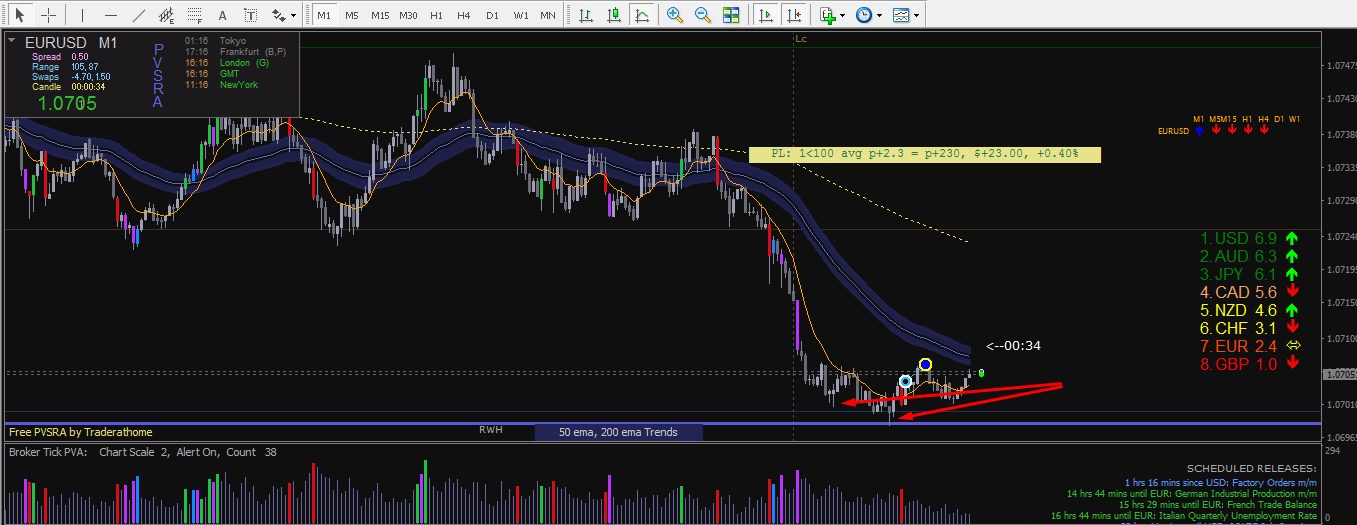This screenshot has width=1357, height=525.
Task: Click the PL profit summary label
Action: pyautogui.click(x=924, y=154)
